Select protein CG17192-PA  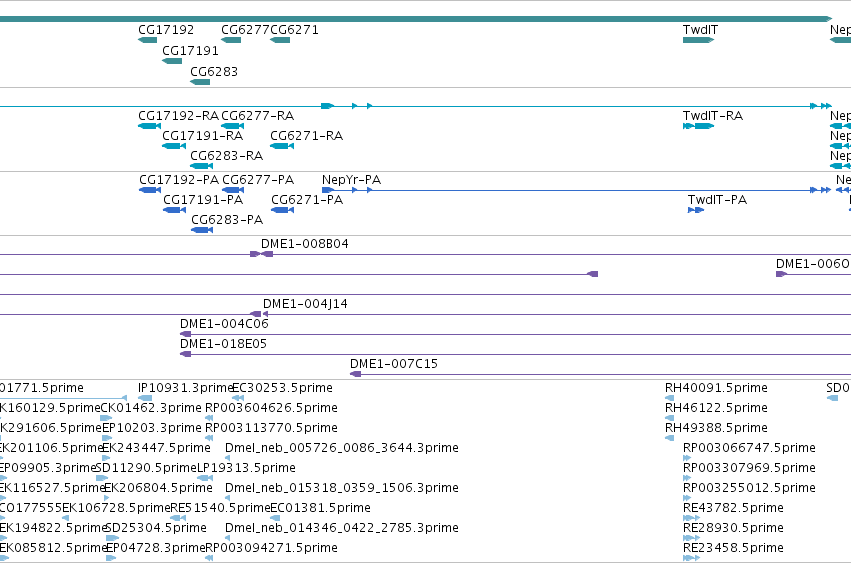tap(179, 180)
